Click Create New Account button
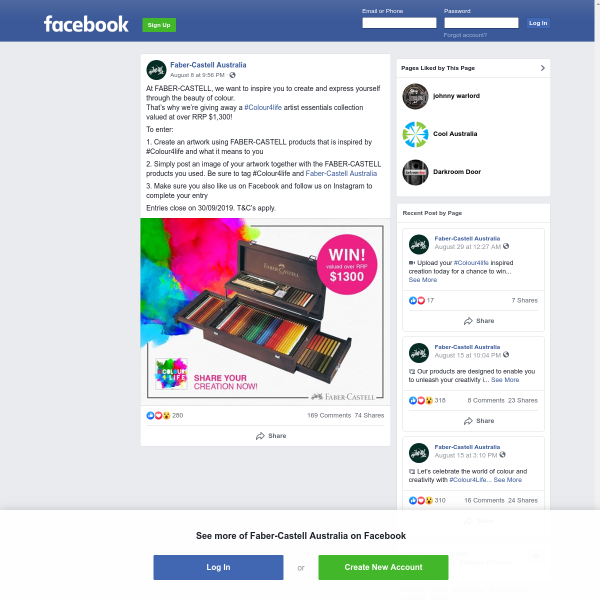Screen dimensions: 600x600 [x=383, y=567]
